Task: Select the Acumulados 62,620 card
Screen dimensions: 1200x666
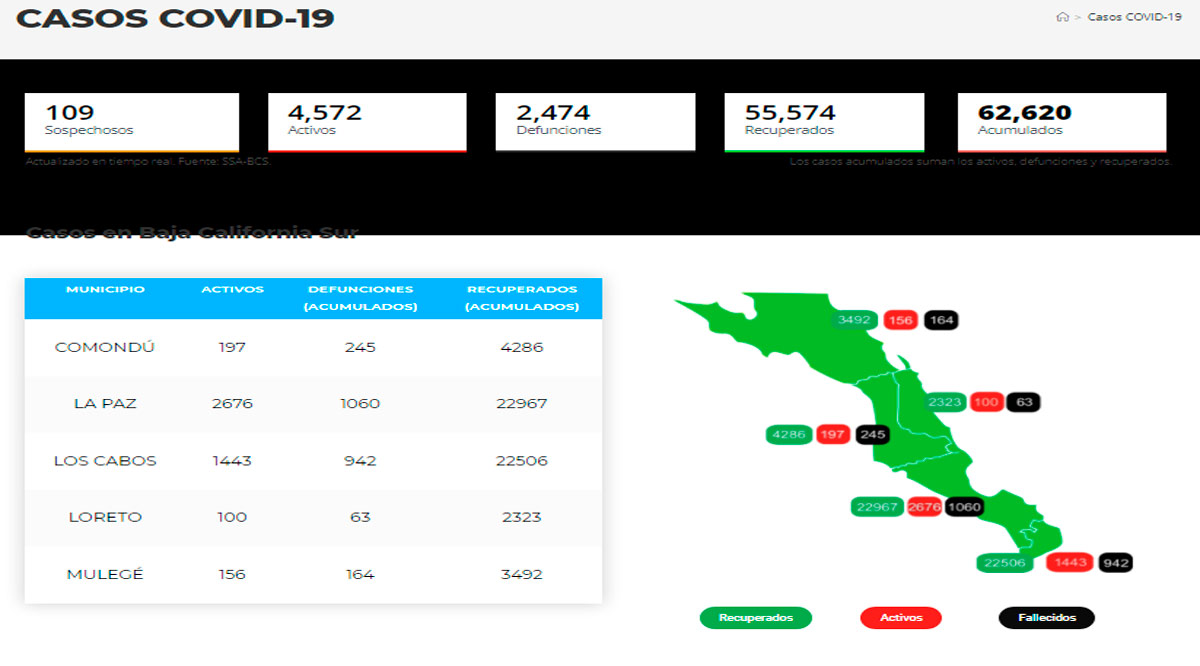Action: [1062, 122]
